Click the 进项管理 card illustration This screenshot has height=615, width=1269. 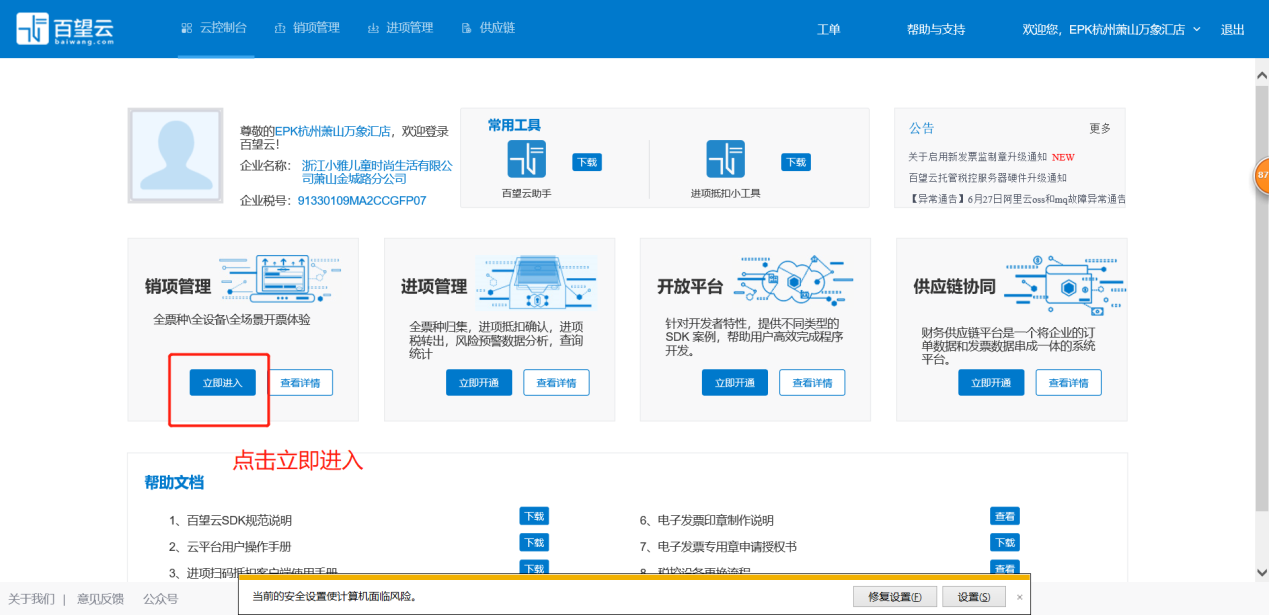537,282
